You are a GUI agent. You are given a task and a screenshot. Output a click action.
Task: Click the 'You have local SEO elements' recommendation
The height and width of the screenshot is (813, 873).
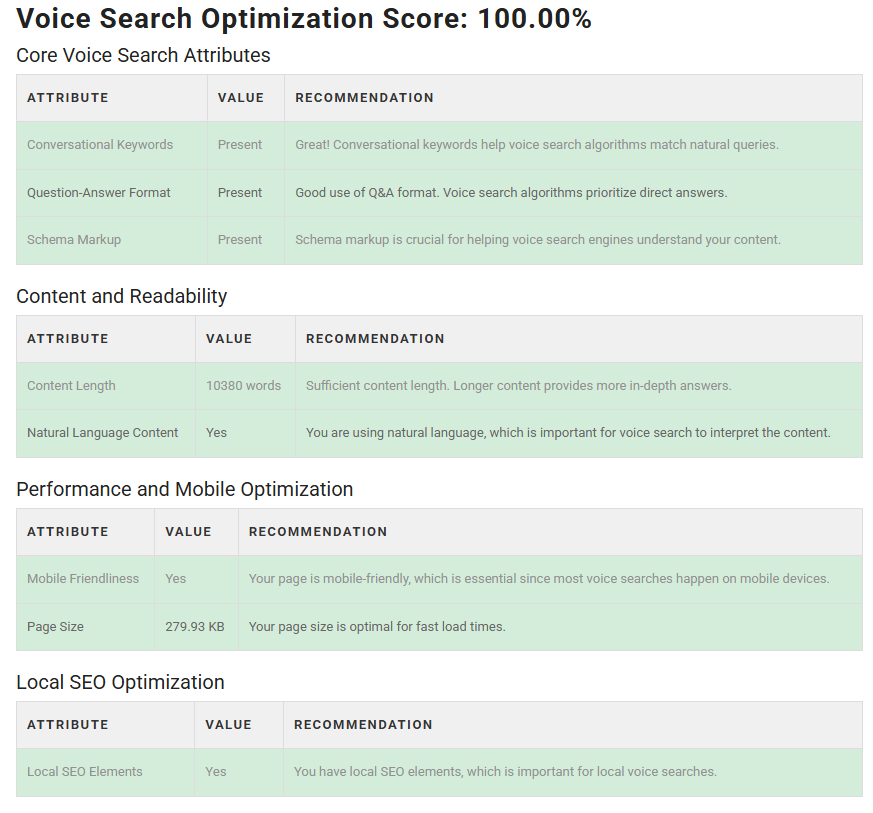505,772
